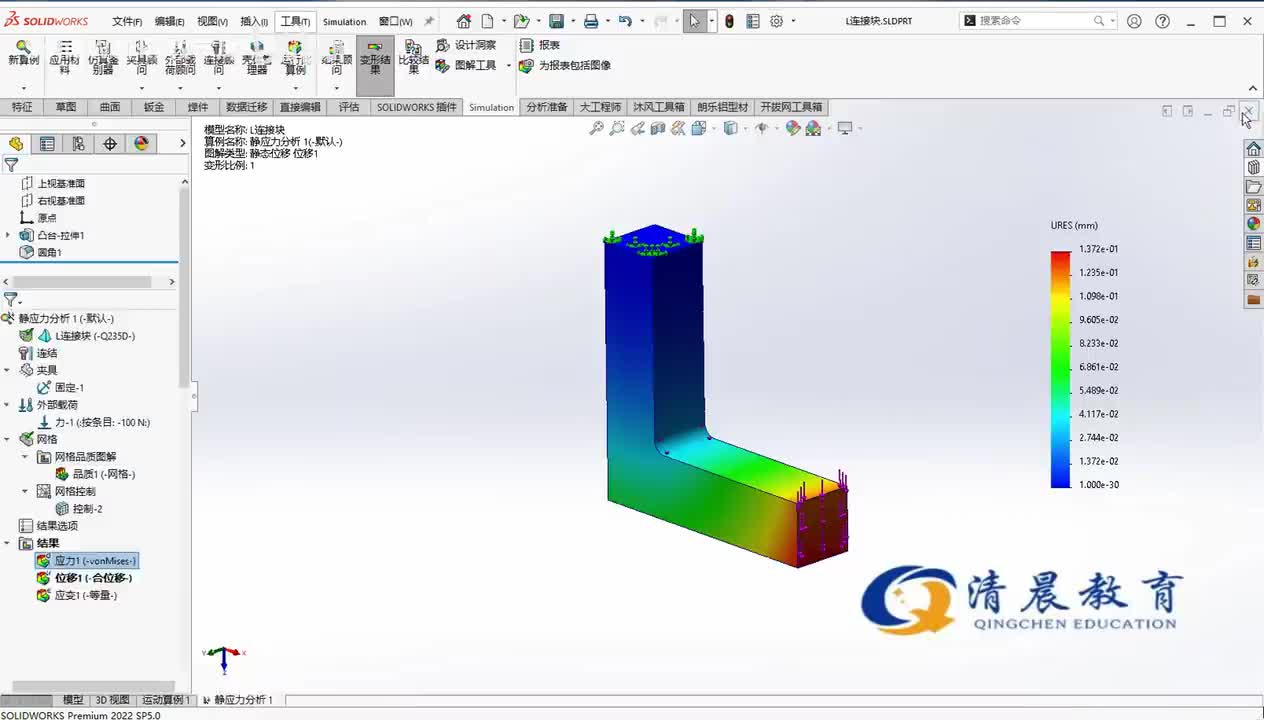Open the 窗口(W) menu
1264x720 pixels.
click(x=395, y=21)
